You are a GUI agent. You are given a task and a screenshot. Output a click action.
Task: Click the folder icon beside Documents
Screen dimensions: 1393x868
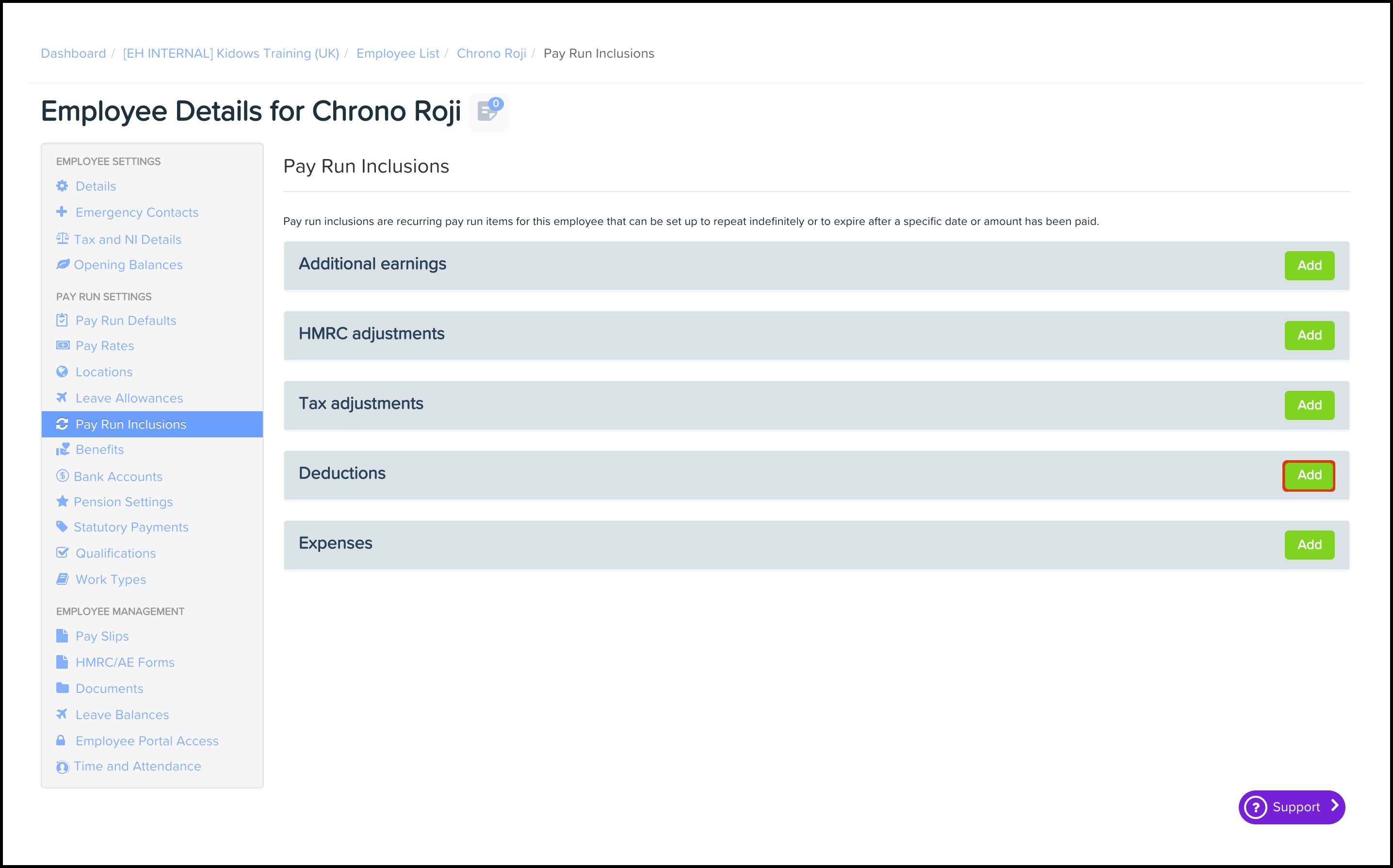click(62, 688)
